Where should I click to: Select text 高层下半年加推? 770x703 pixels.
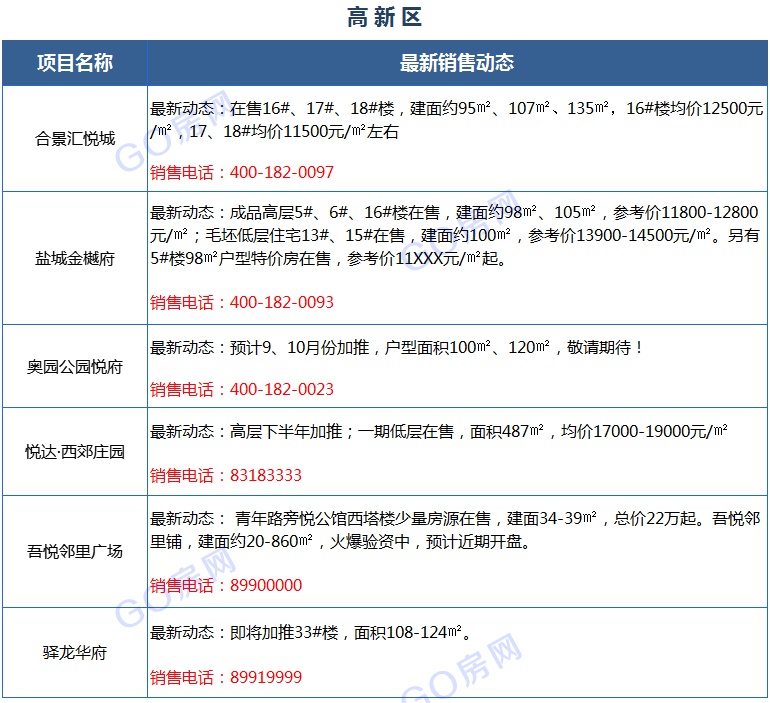coord(286,432)
